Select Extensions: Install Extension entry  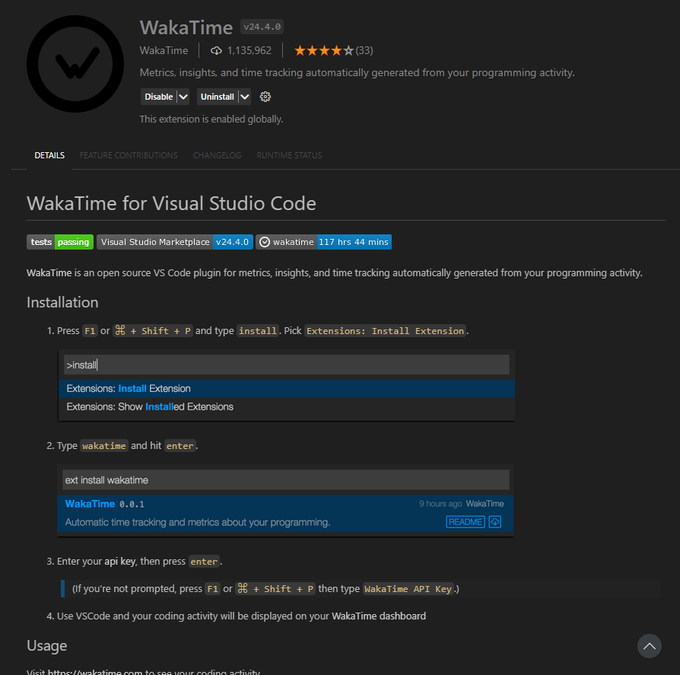pyautogui.click(x=287, y=389)
